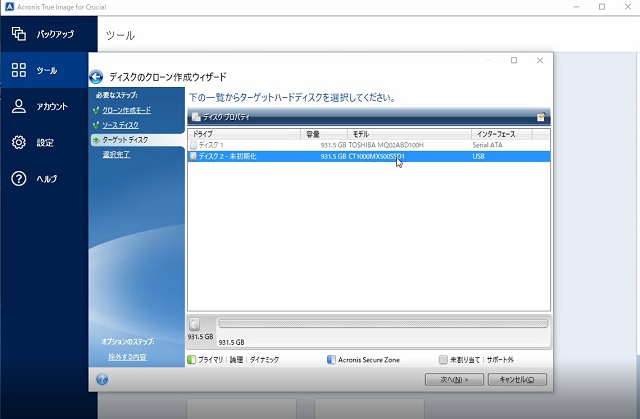Click the gray 未割り当て legend swatch

tap(443, 360)
